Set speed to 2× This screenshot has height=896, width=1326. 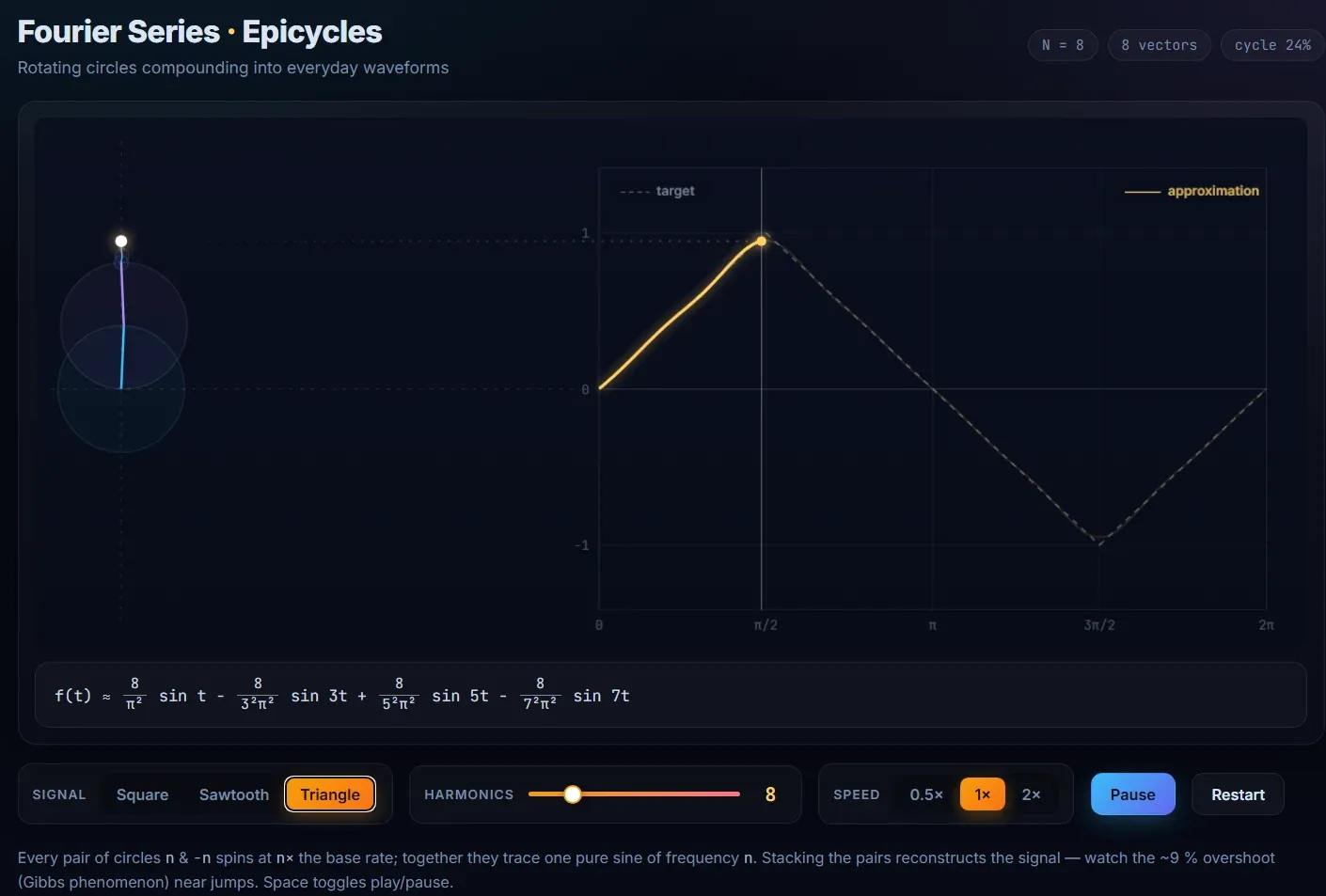click(1032, 794)
